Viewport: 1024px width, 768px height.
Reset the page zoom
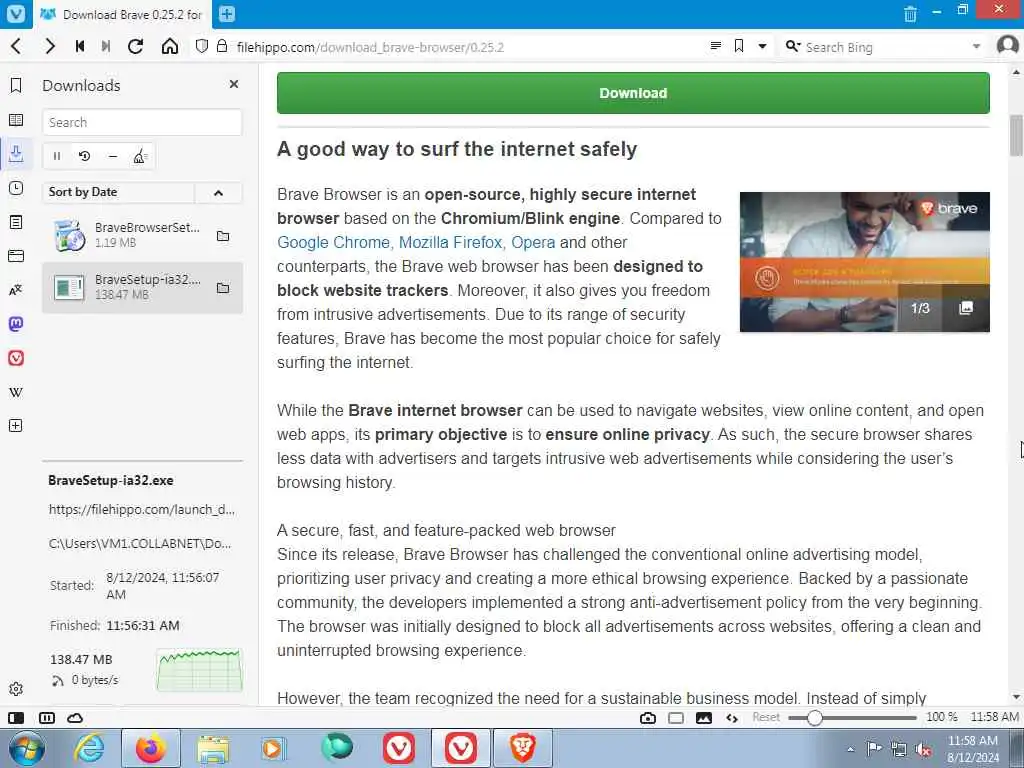click(765, 717)
